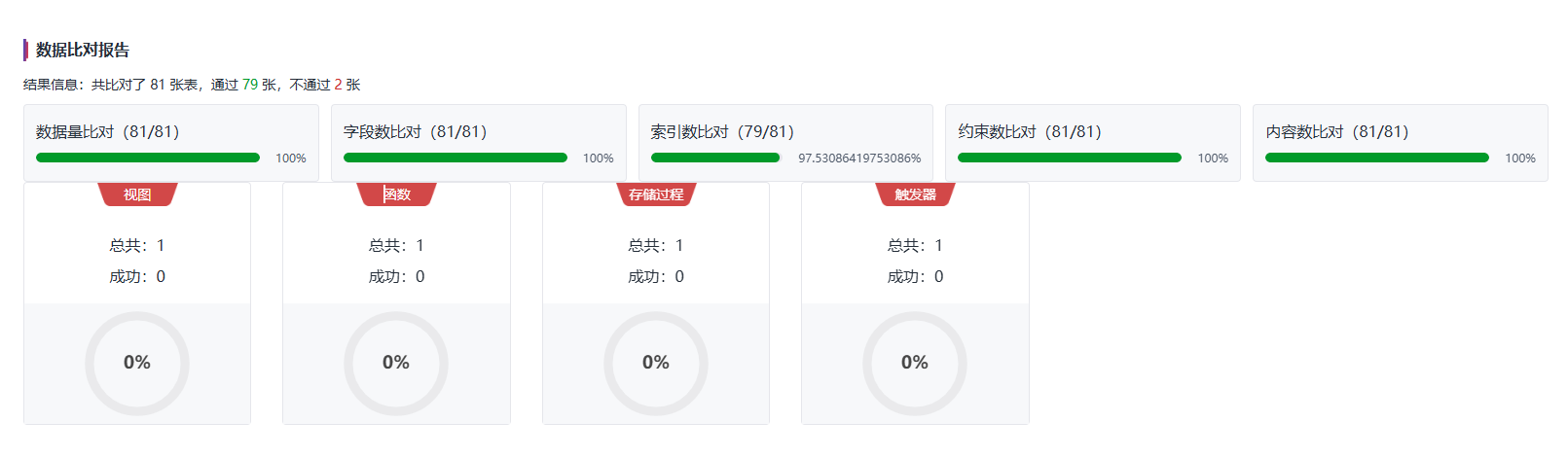Screen dimensions: 1568x458
Task: Click the 索引数比对 progress bar
Action: pos(715,158)
